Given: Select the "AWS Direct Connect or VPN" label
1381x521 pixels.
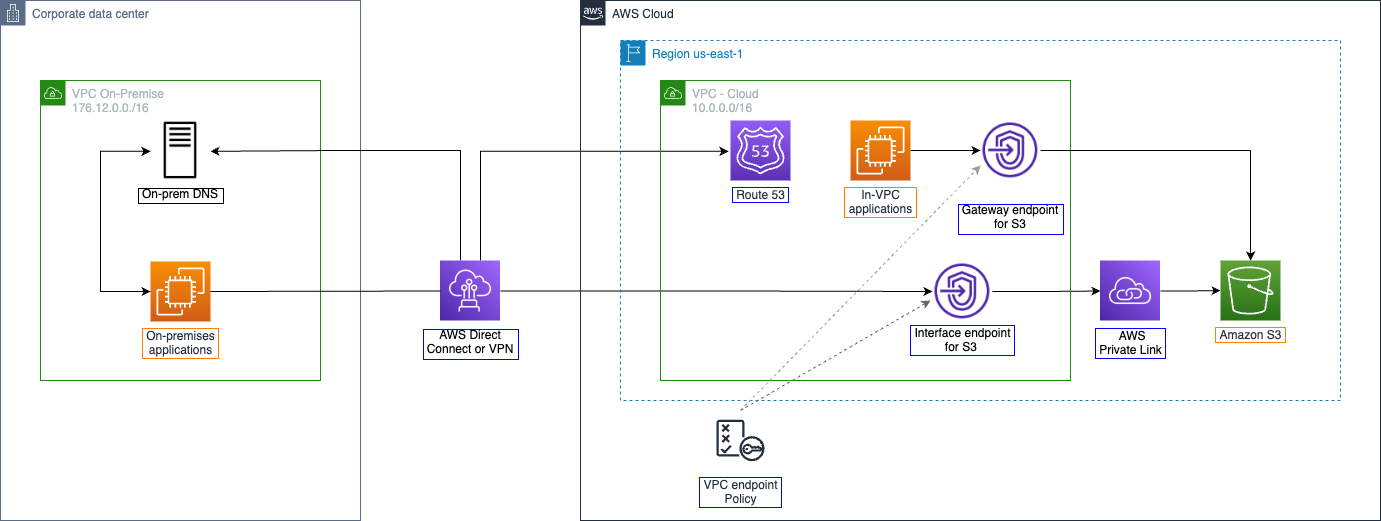Looking at the screenshot, I should [x=470, y=343].
